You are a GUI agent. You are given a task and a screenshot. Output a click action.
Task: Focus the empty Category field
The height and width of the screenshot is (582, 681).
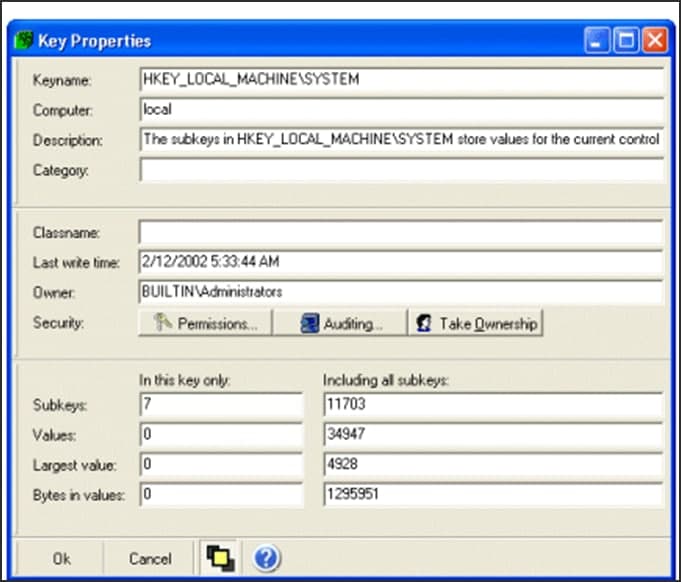tap(401, 170)
